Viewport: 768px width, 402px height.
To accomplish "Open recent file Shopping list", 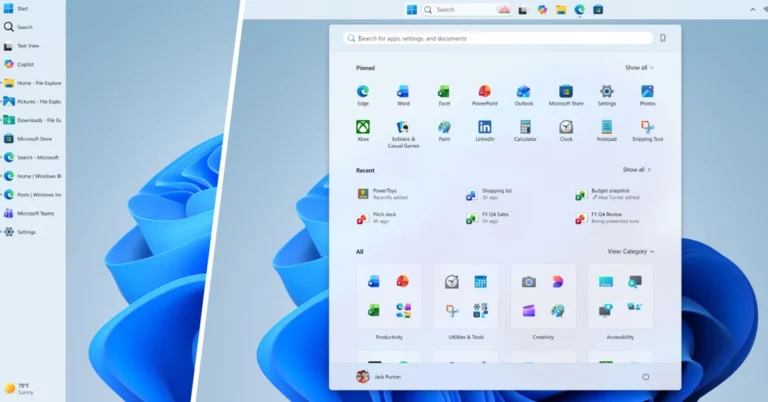I will click(x=489, y=194).
